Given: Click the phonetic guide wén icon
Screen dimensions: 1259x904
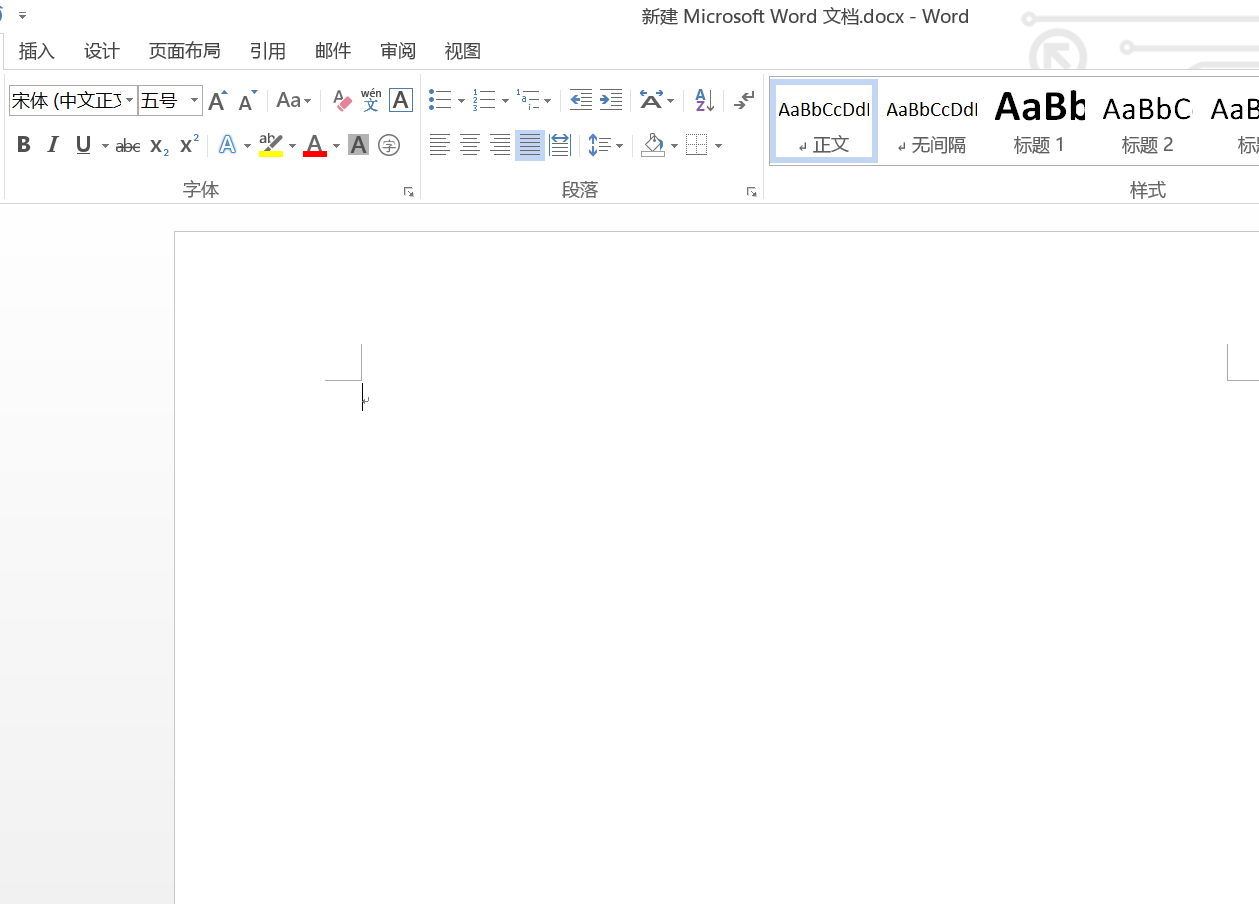Looking at the screenshot, I should (x=371, y=101).
